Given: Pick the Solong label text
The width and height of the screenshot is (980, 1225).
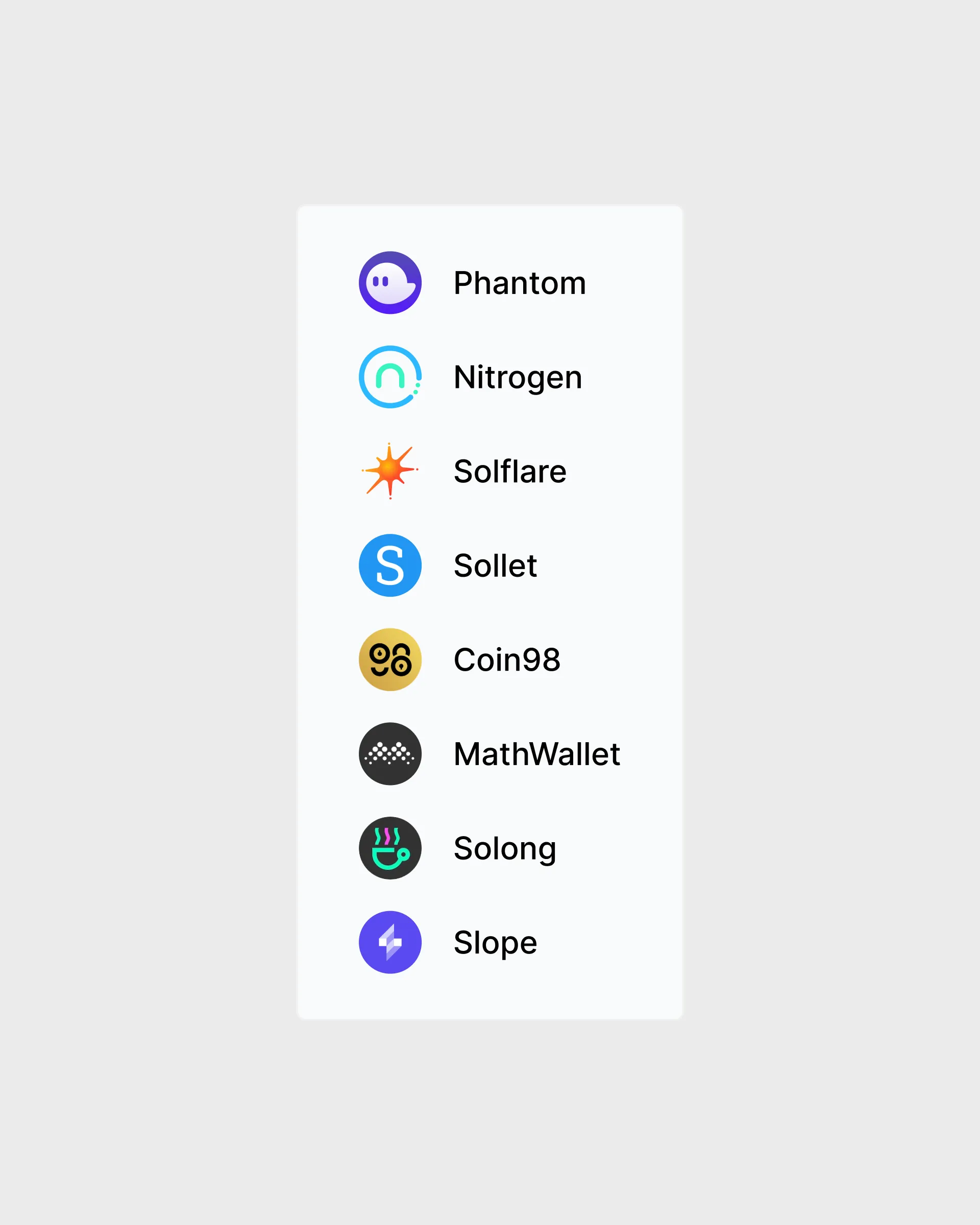Looking at the screenshot, I should 504,849.
